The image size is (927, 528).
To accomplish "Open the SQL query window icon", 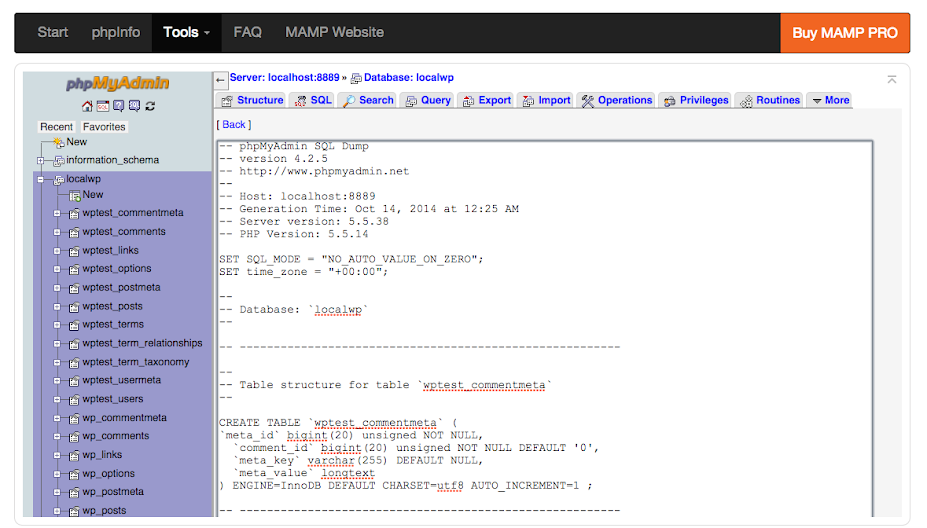I will pos(102,106).
